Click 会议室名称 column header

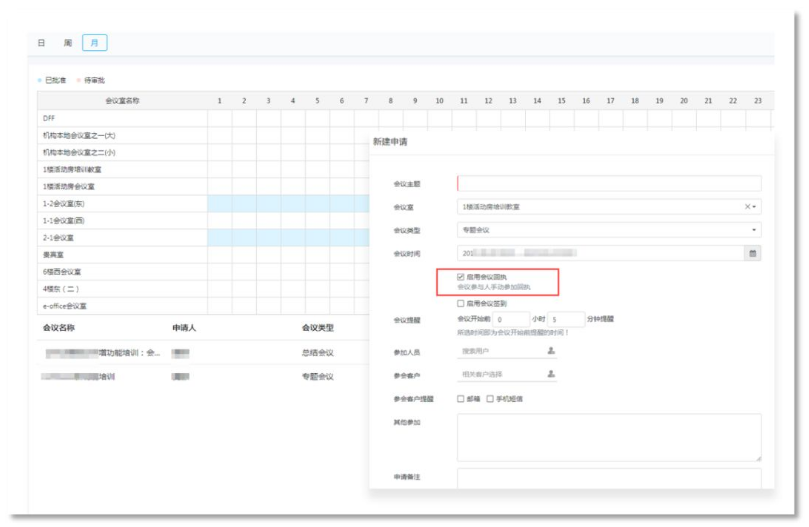[122, 101]
